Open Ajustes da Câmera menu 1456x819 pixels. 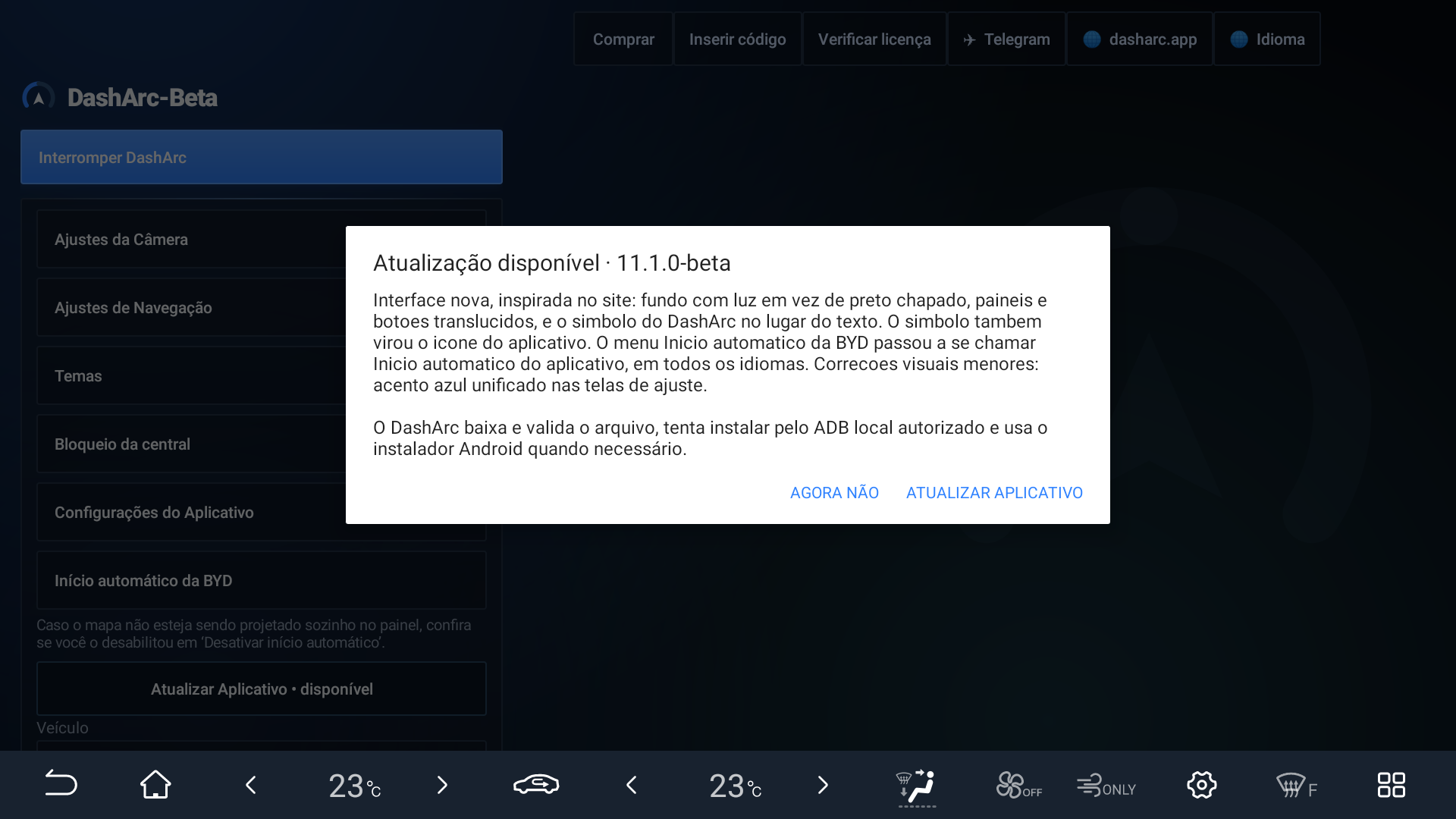[262, 239]
